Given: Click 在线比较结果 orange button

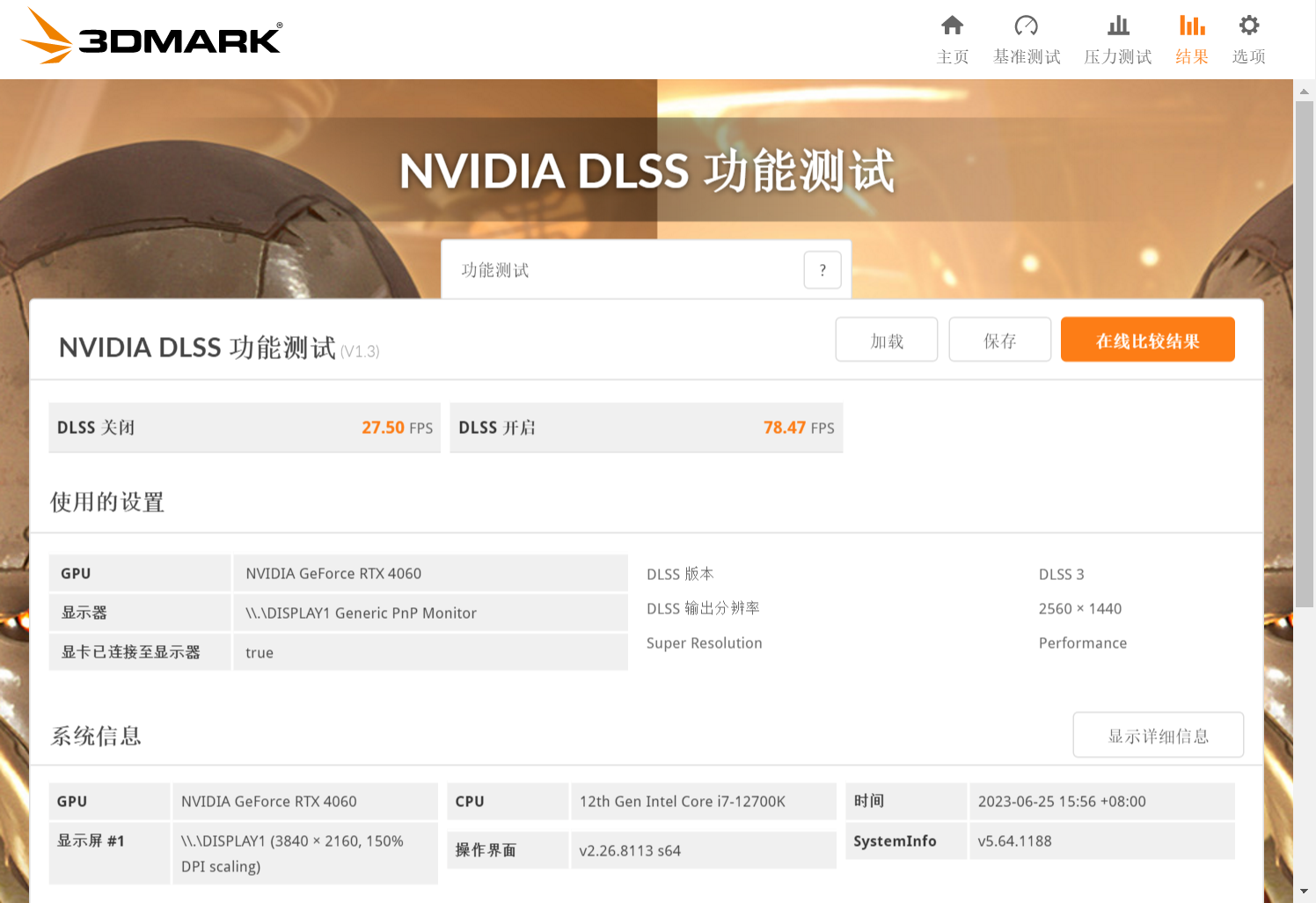Looking at the screenshot, I should tap(1148, 340).
